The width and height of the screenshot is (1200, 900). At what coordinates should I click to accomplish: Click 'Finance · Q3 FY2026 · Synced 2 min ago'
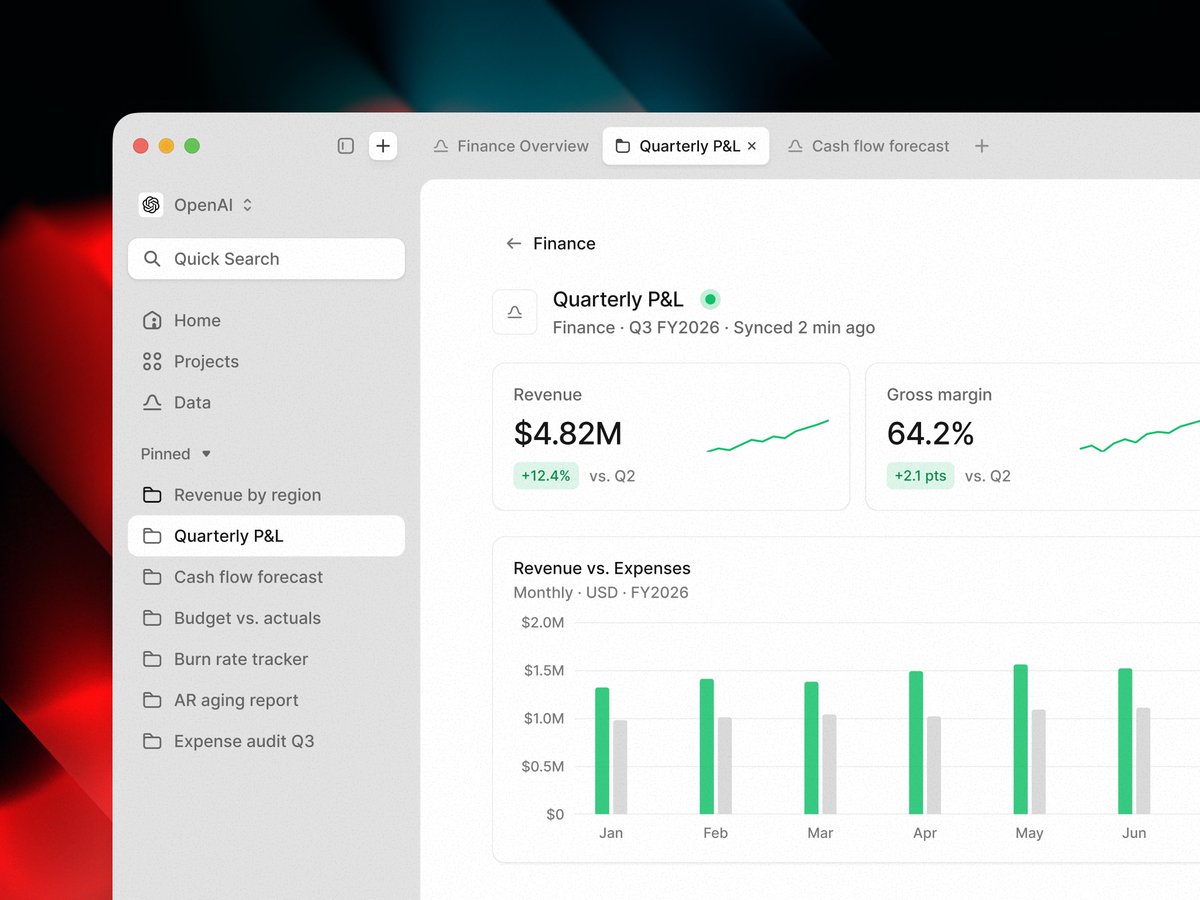click(x=714, y=328)
